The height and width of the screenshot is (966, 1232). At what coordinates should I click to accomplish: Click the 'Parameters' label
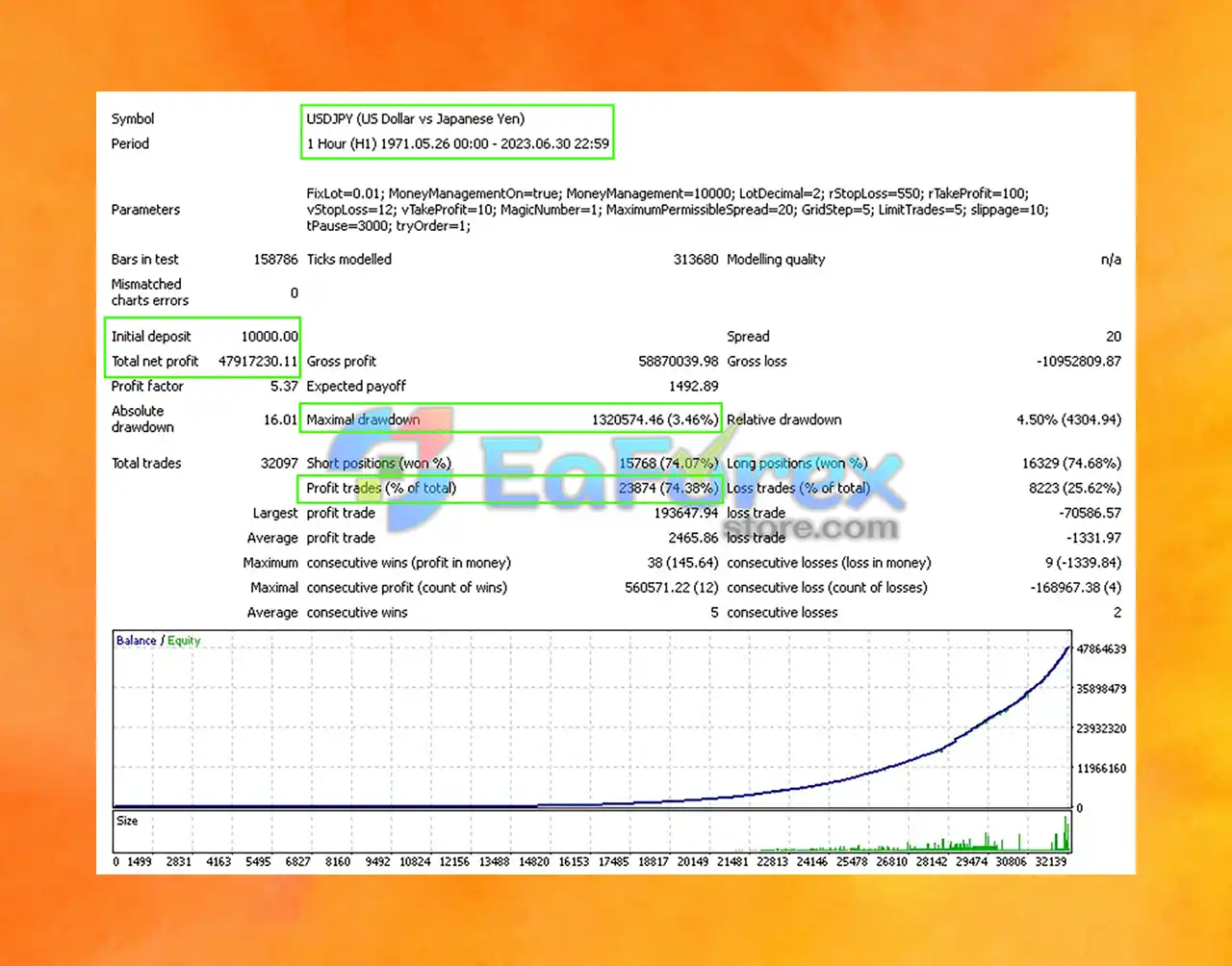coord(145,210)
